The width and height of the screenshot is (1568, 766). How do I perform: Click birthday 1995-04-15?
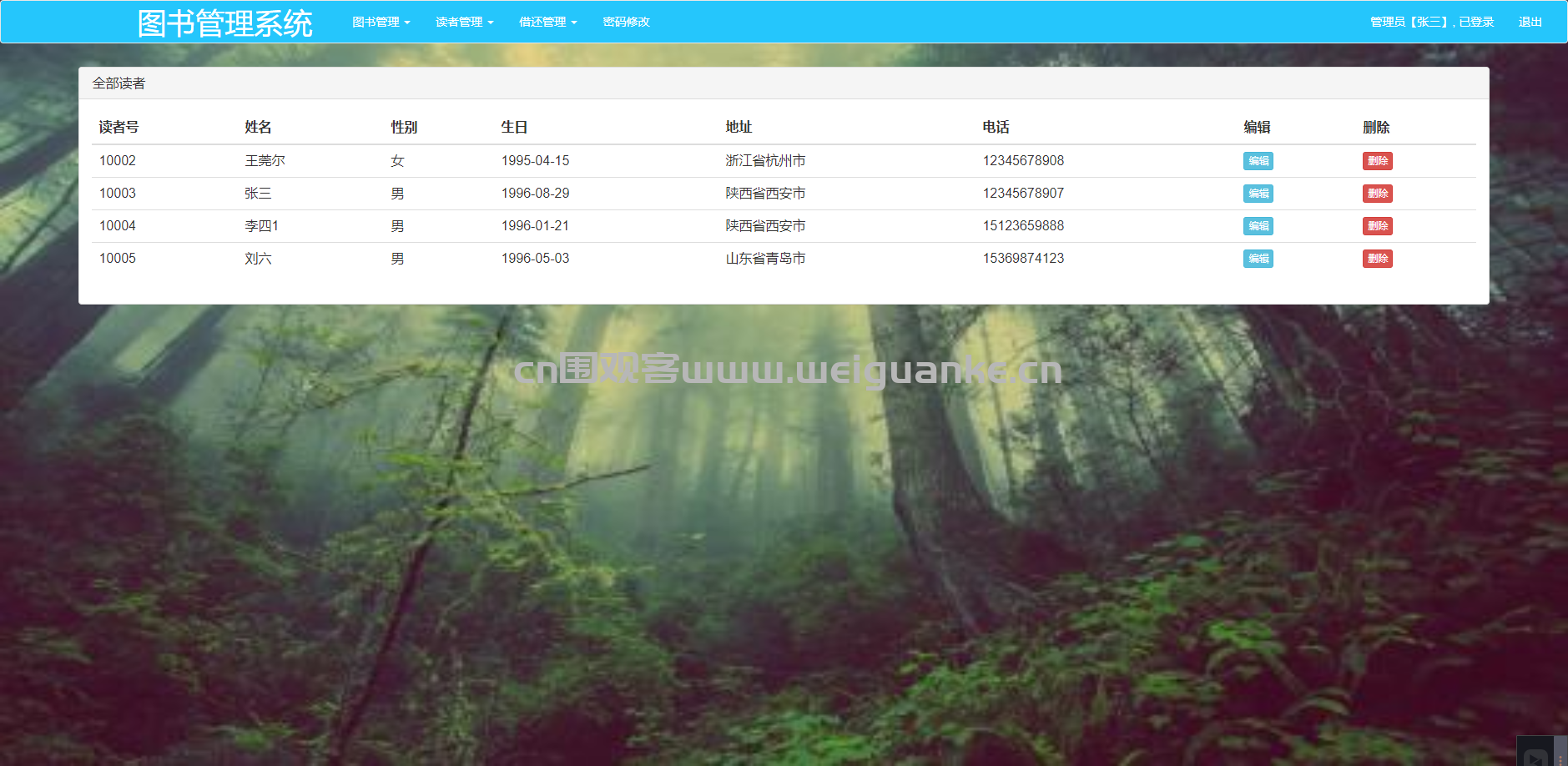pyautogui.click(x=535, y=161)
